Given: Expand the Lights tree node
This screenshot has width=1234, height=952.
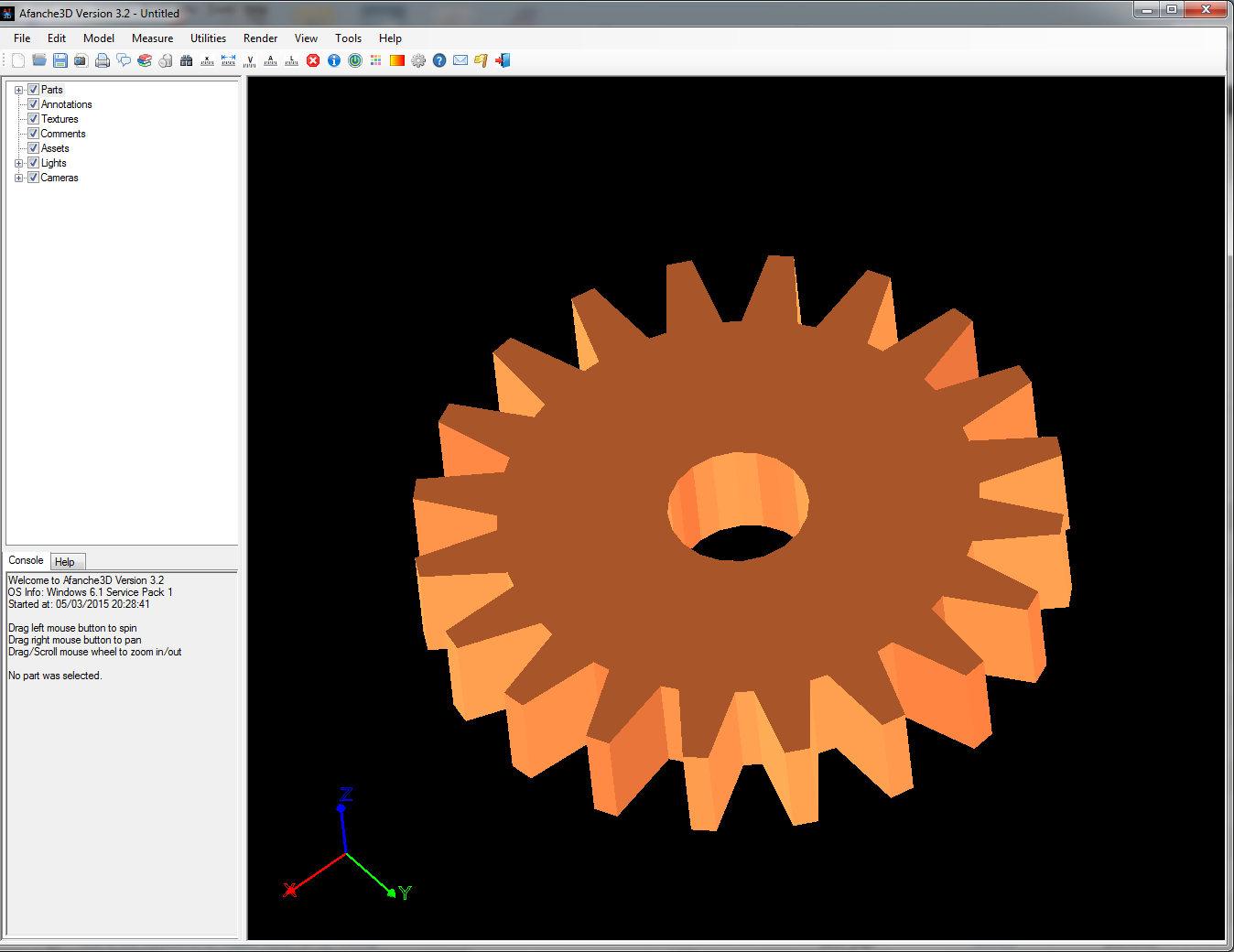Looking at the screenshot, I should pos(18,163).
